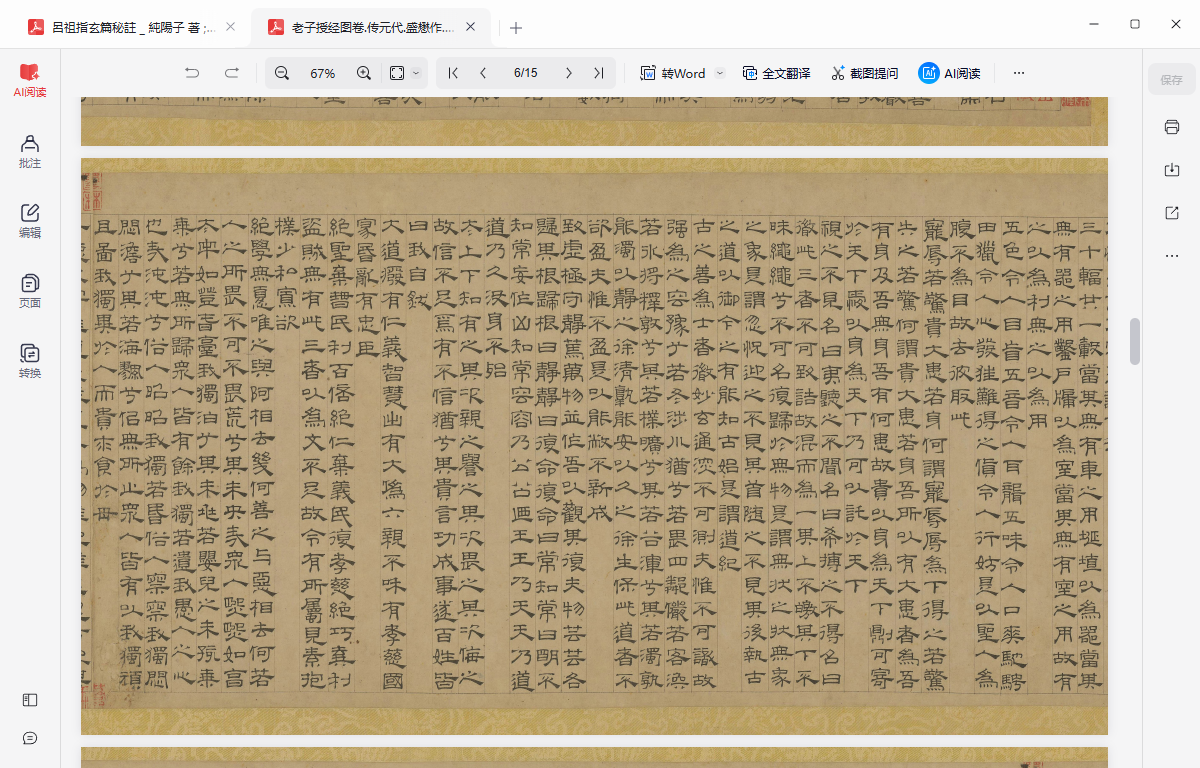The image size is (1200, 768).
Task: Go to the next page
Action: (568, 73)
